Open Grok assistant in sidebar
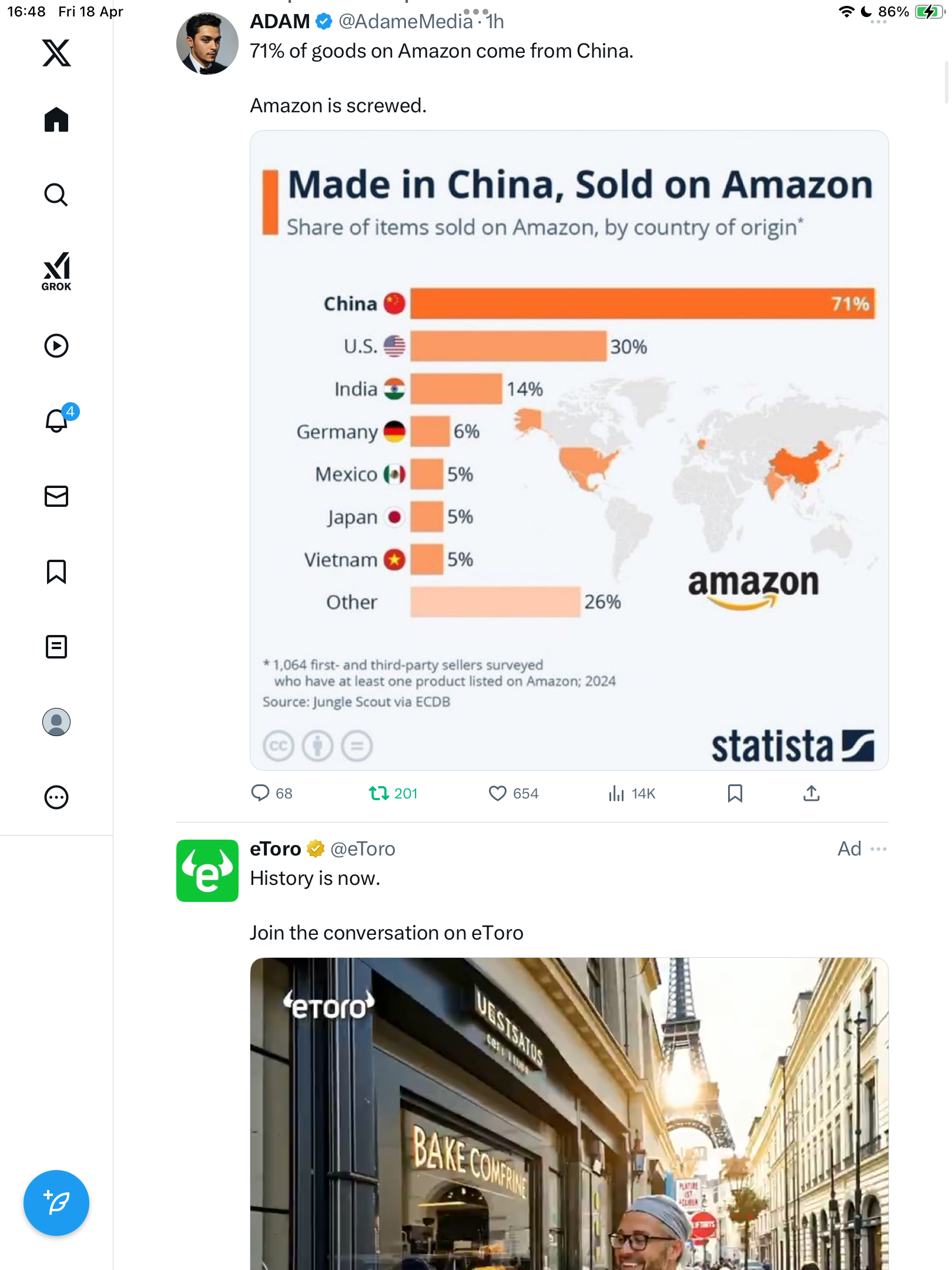 (x=56, y=272)
